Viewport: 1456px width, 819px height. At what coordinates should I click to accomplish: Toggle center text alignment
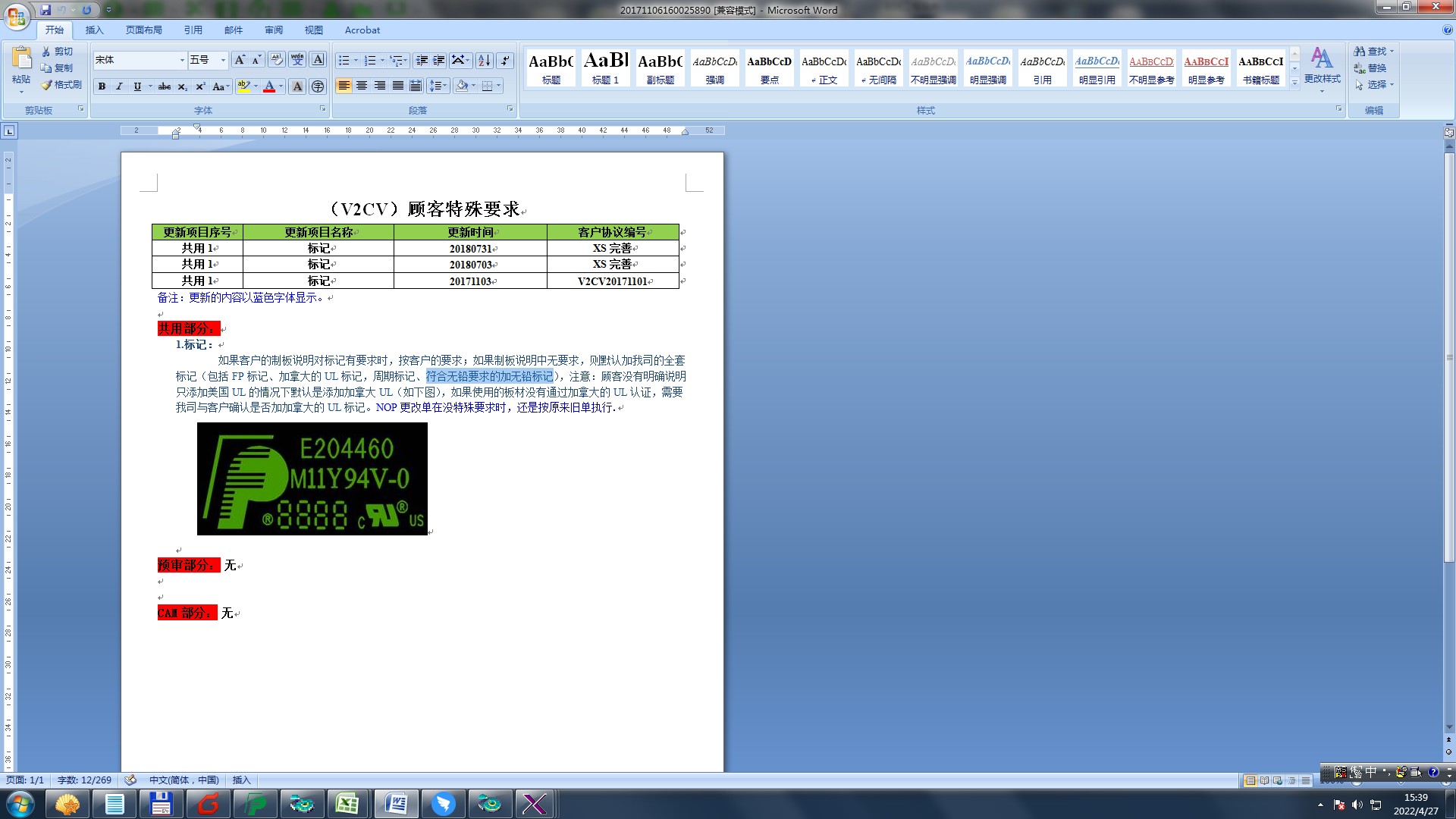click(362, 86)
